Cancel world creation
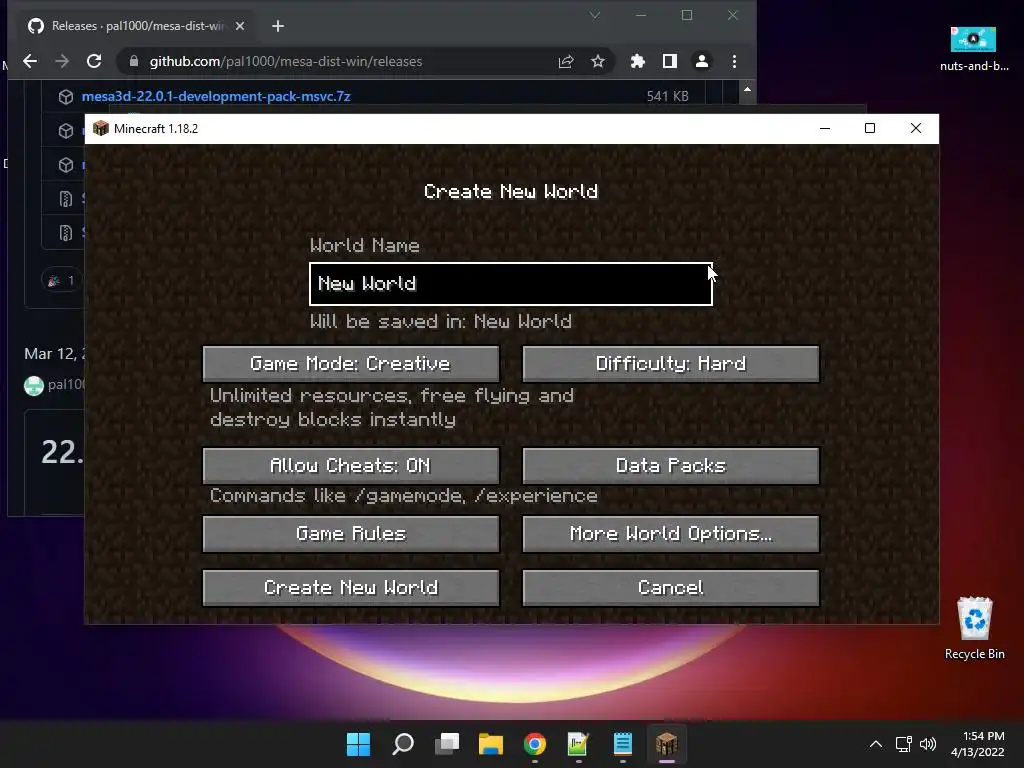This screenshot has height=768, width=1024. coord(671,588)
